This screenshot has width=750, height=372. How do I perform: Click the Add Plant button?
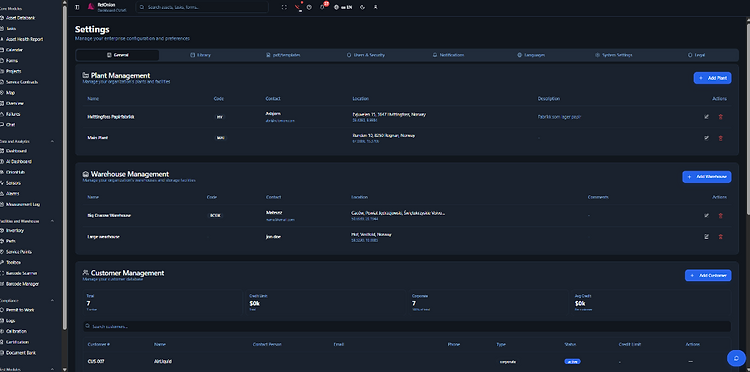pos(712,78)
